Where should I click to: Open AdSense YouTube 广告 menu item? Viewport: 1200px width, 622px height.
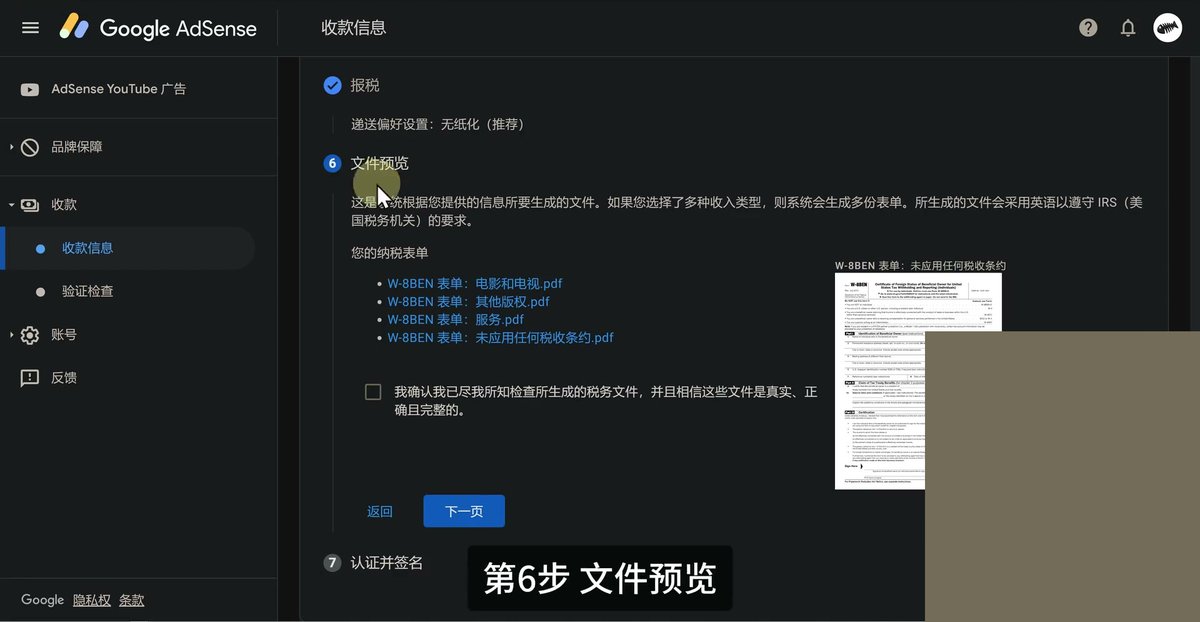pyautogui.click(x=119, y=89)
